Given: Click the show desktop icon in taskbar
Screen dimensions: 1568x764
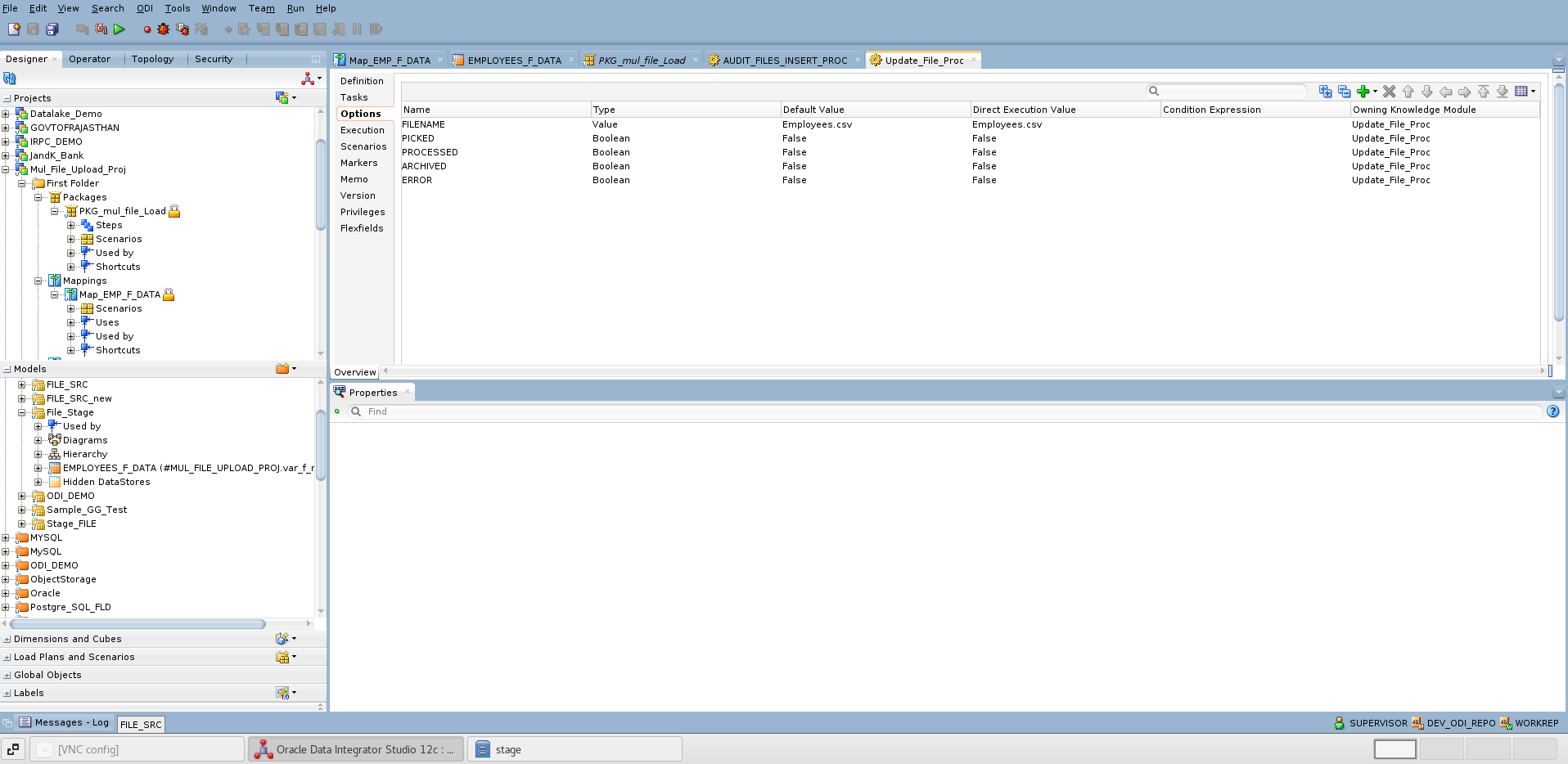Looking at the screenshot, I should (13, 749).
